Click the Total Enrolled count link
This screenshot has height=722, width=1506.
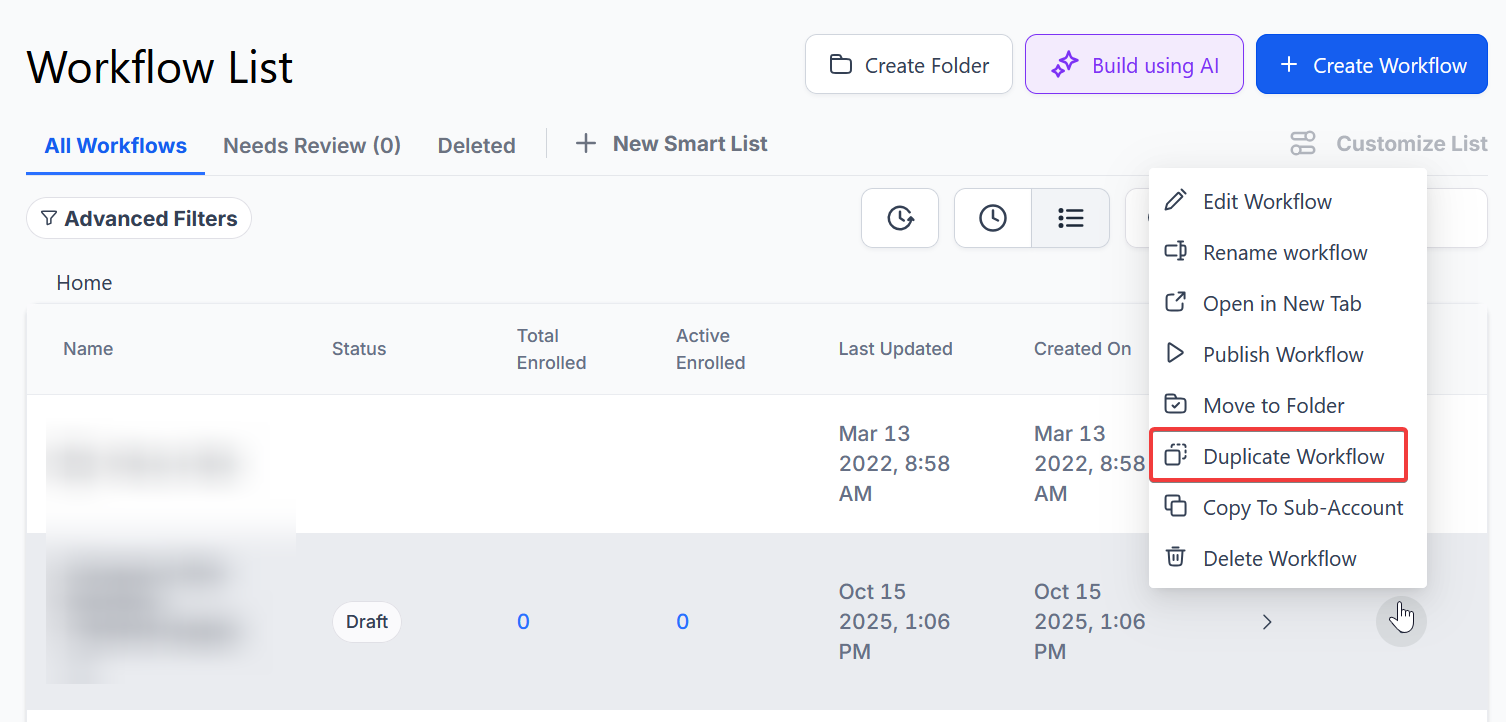click(523, 622)
